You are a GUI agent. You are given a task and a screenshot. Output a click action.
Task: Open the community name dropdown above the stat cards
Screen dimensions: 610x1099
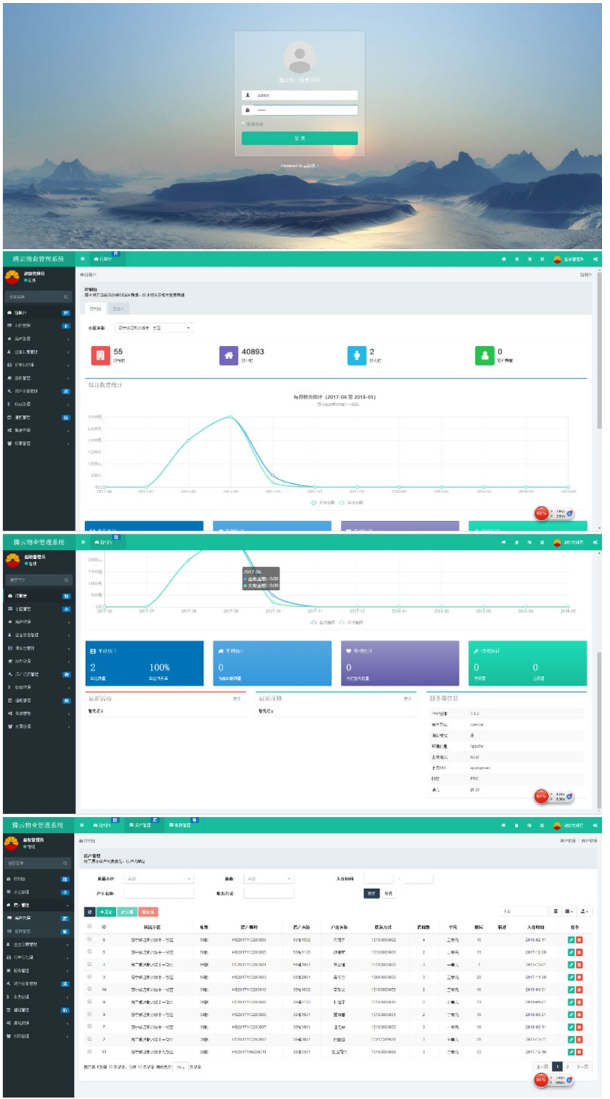154,327
